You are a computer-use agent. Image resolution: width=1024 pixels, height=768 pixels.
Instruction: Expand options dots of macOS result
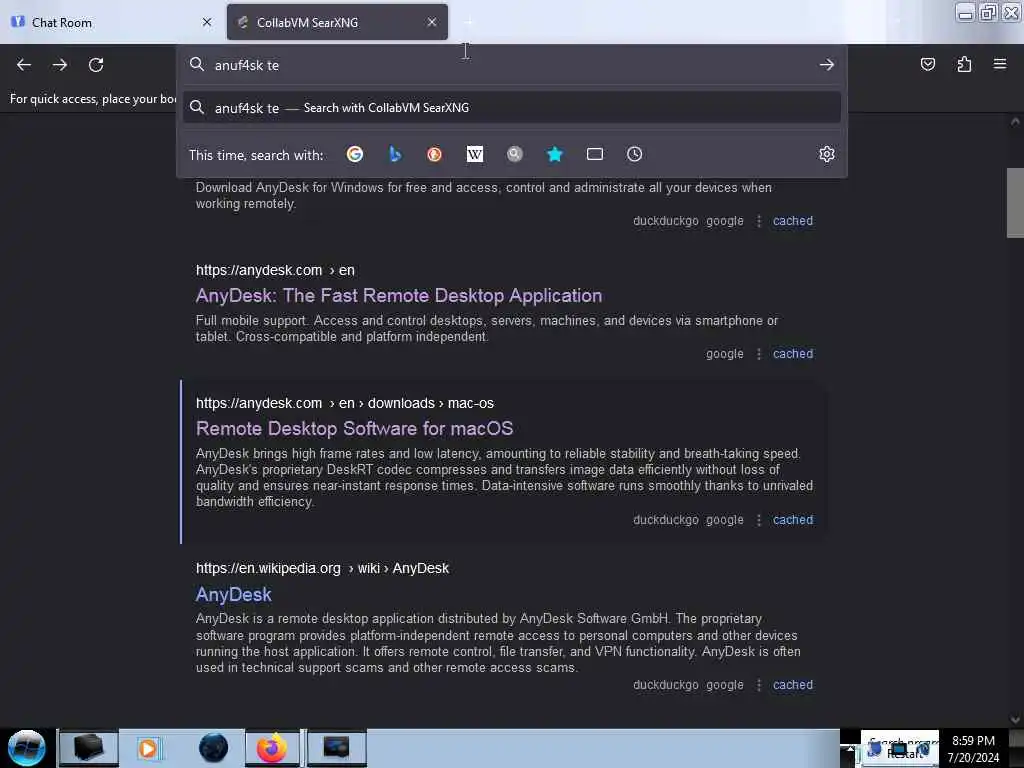758,520
